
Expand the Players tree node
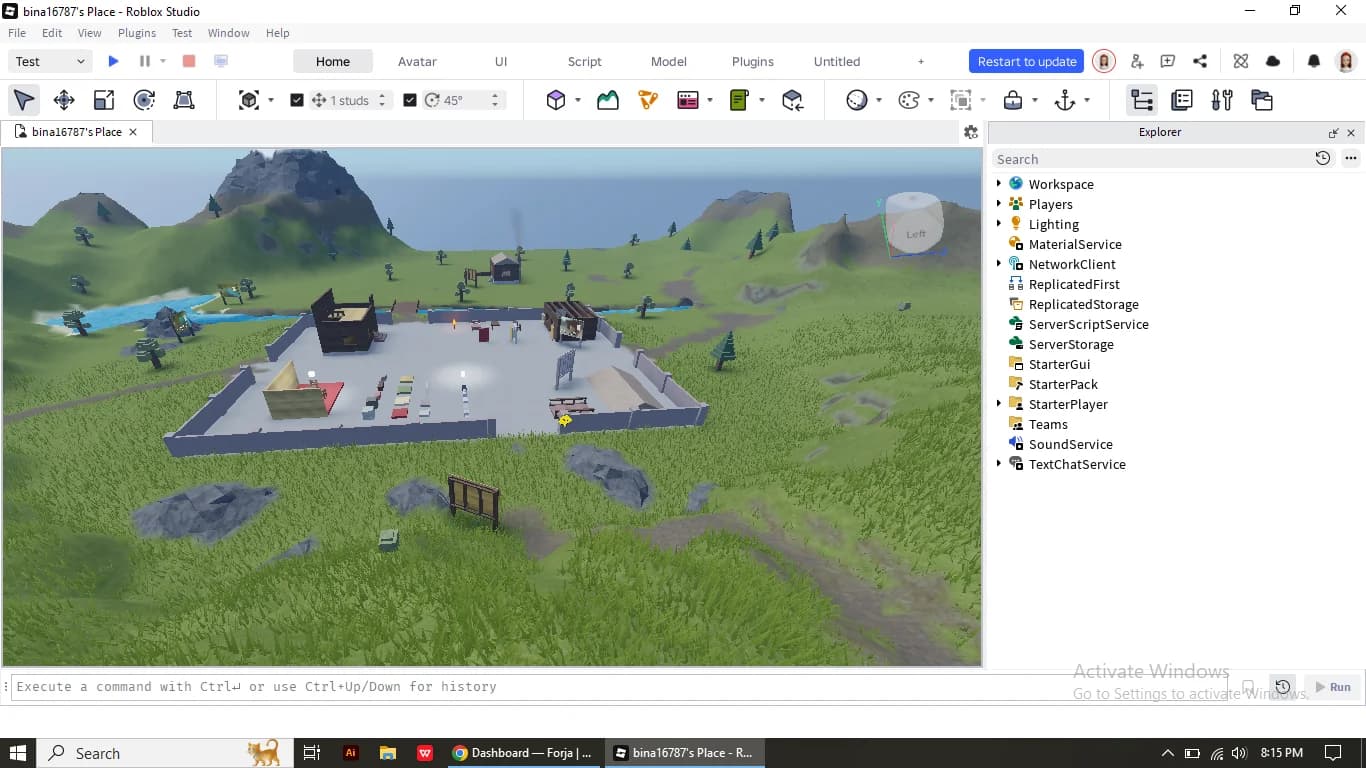[x=998, y=204]
